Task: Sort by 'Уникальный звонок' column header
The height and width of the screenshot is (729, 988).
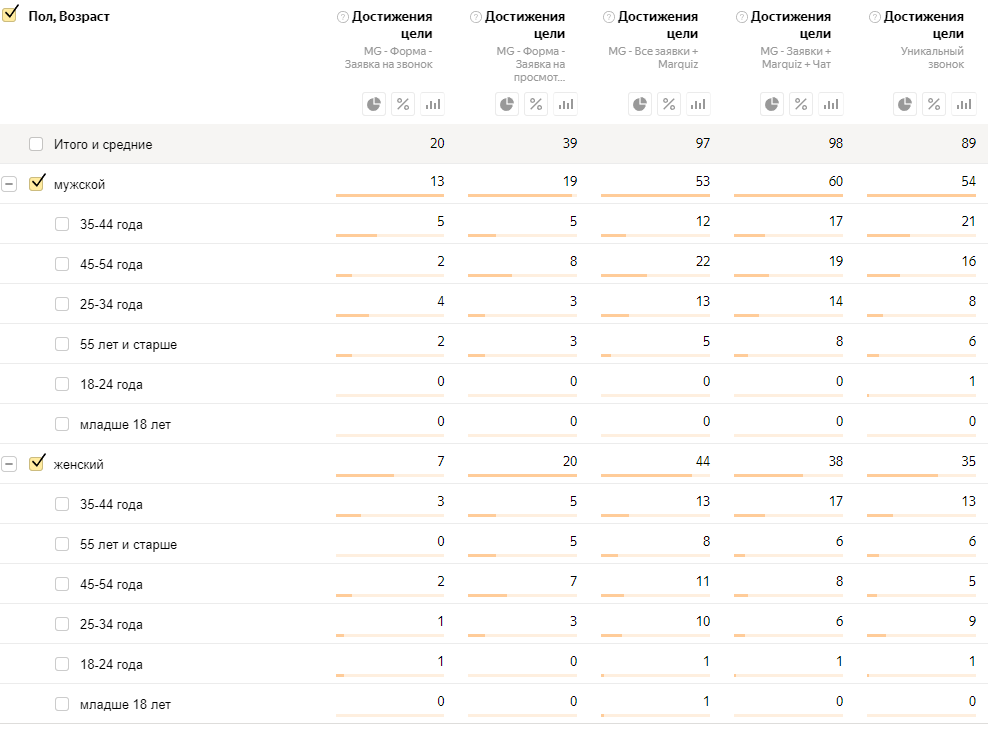Action: [924, 24]
